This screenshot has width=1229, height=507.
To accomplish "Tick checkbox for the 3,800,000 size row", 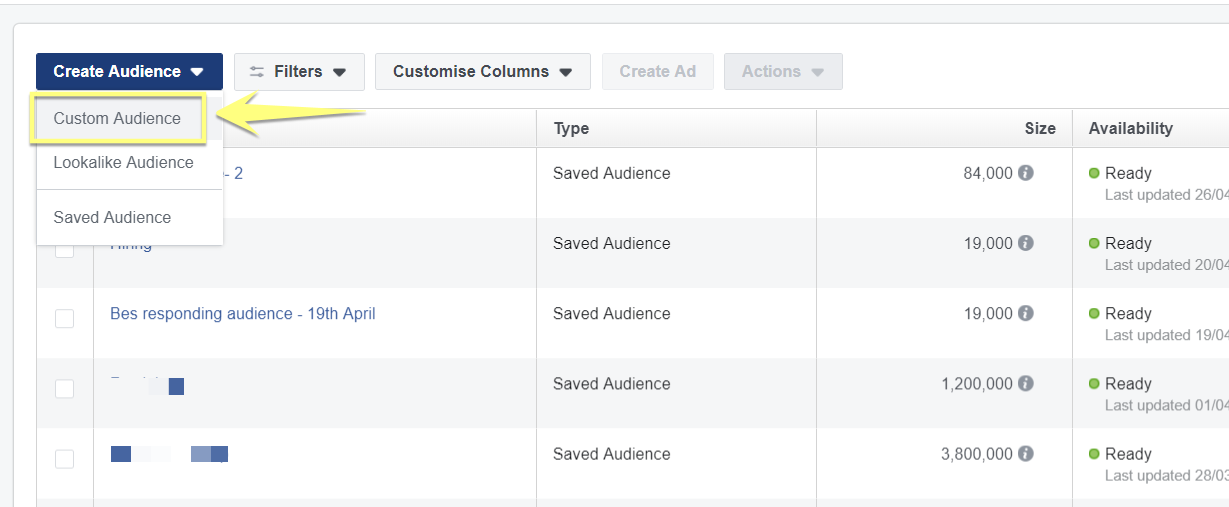I will [64, 459].
